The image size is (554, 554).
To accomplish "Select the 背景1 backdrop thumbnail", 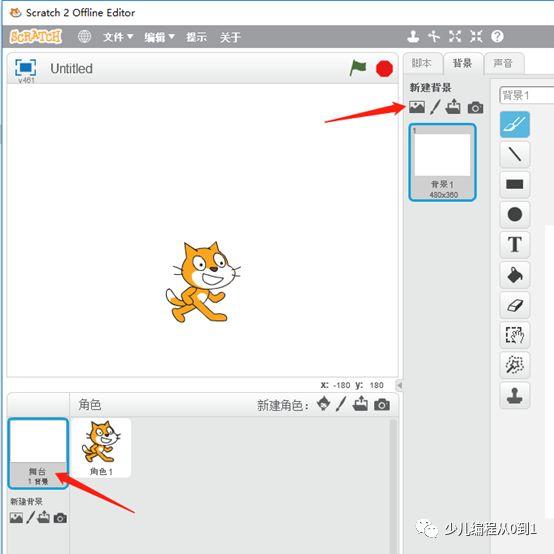I will (x=442, y=162).
